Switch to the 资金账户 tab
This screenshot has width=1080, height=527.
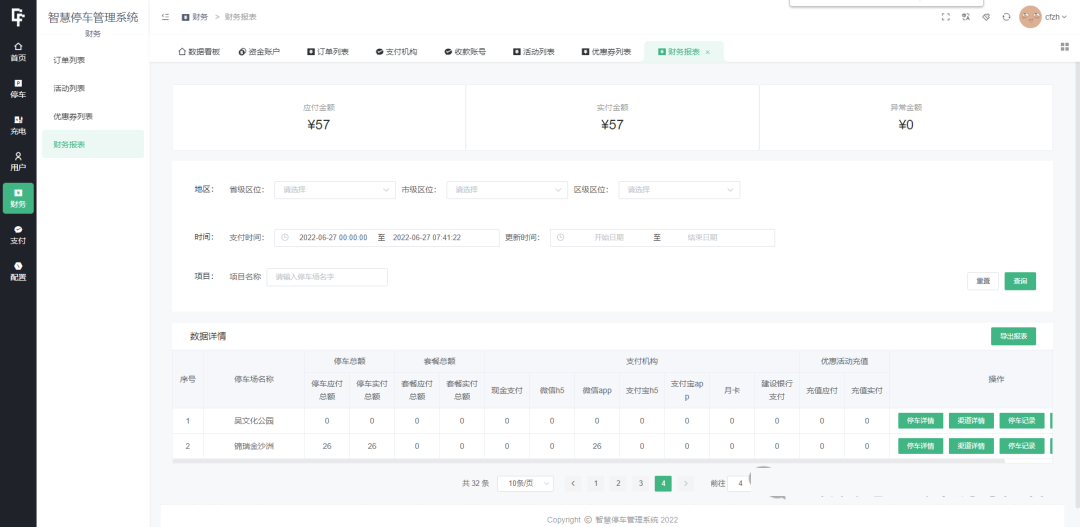(x=259, y=52)
